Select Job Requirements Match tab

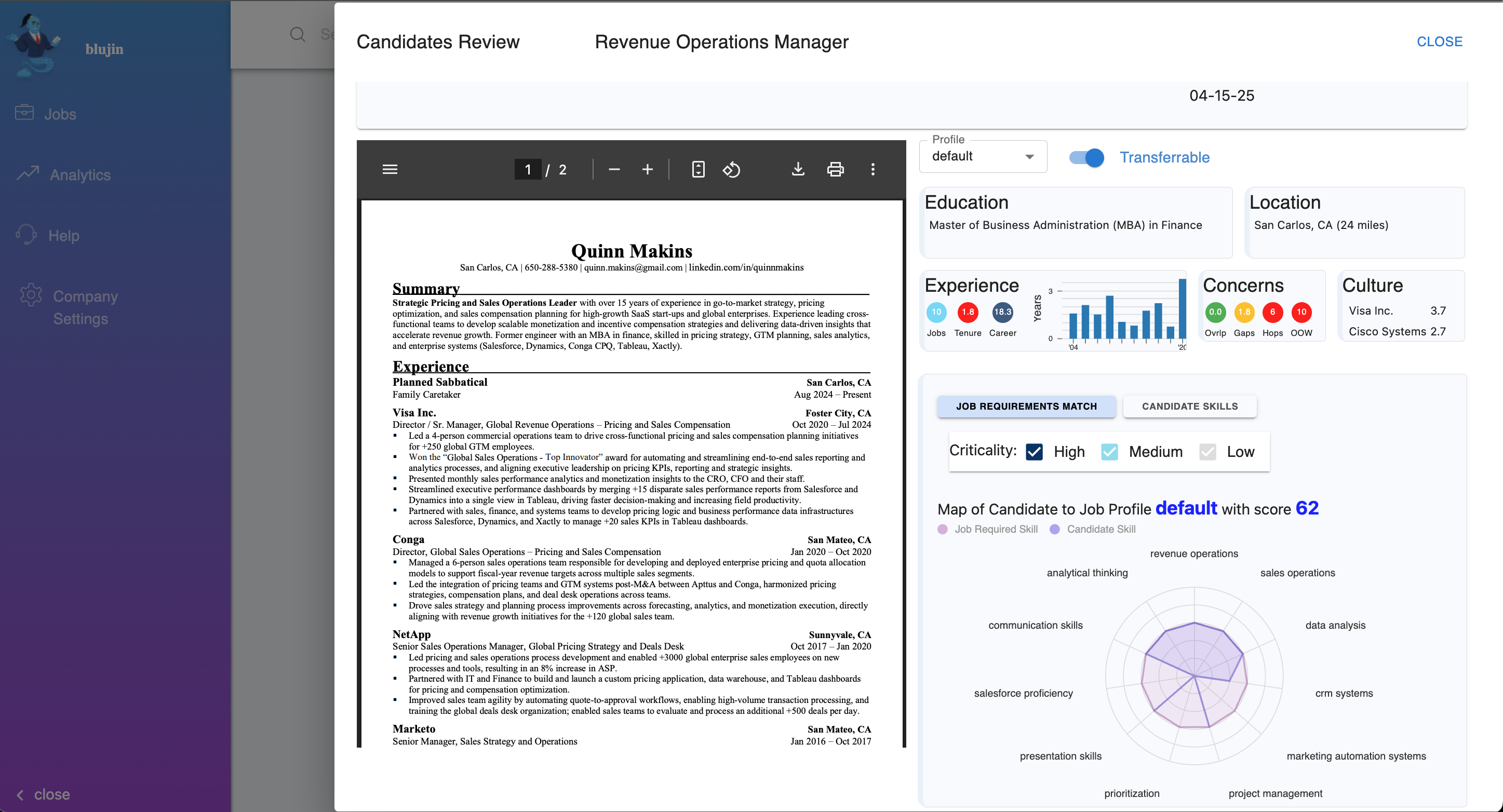1026,406
